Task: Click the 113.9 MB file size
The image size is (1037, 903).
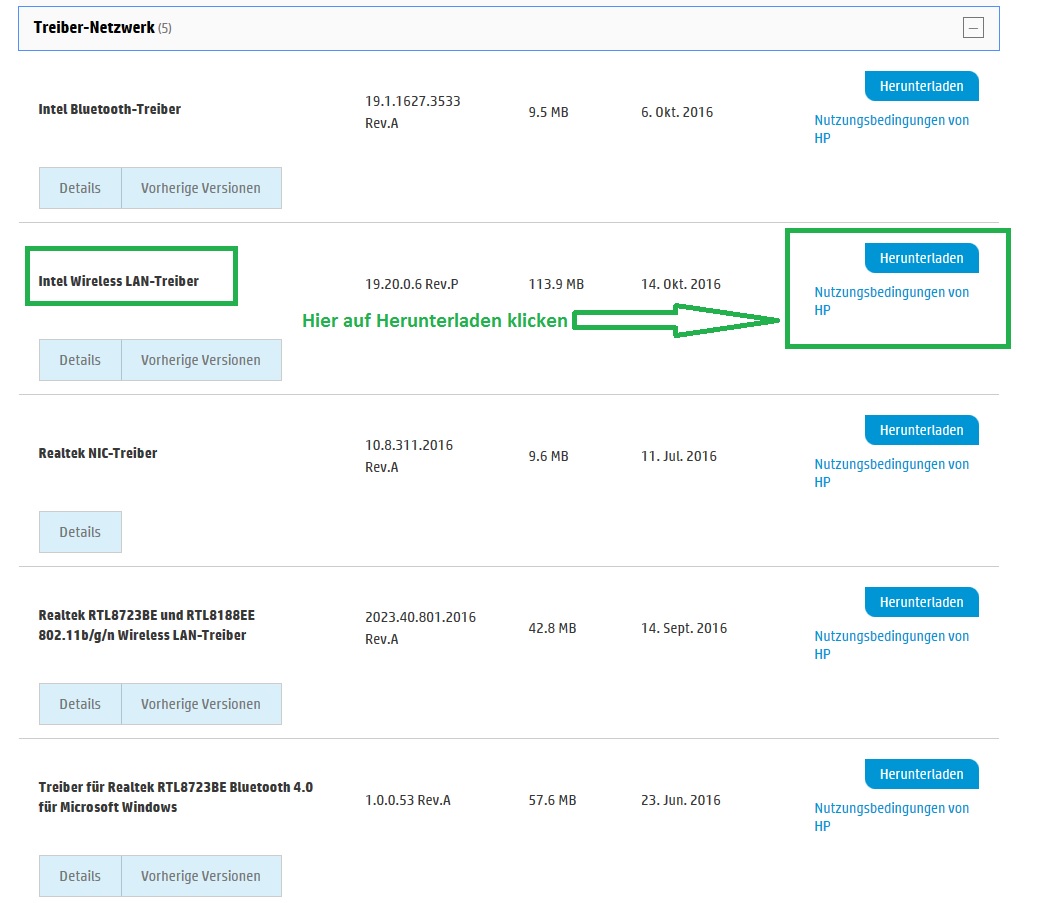Action: point(556,284)
